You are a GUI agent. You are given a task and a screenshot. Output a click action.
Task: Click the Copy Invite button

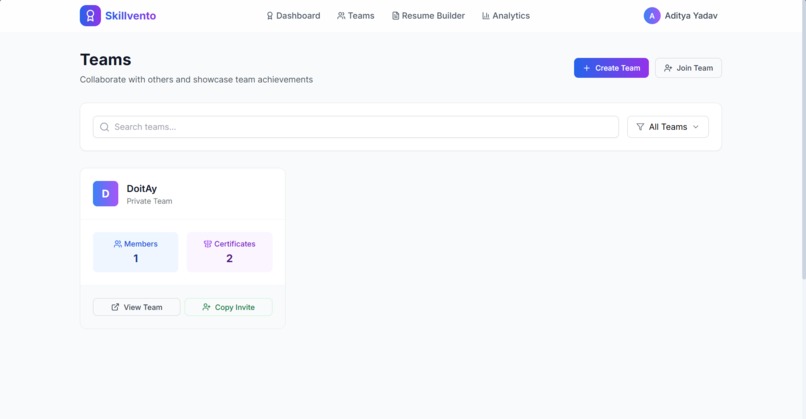[229, 307]
